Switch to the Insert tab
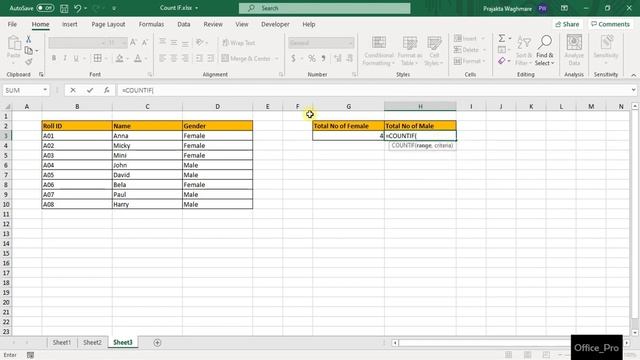Screen dimensions: 640x360 (x=69, y=24)
